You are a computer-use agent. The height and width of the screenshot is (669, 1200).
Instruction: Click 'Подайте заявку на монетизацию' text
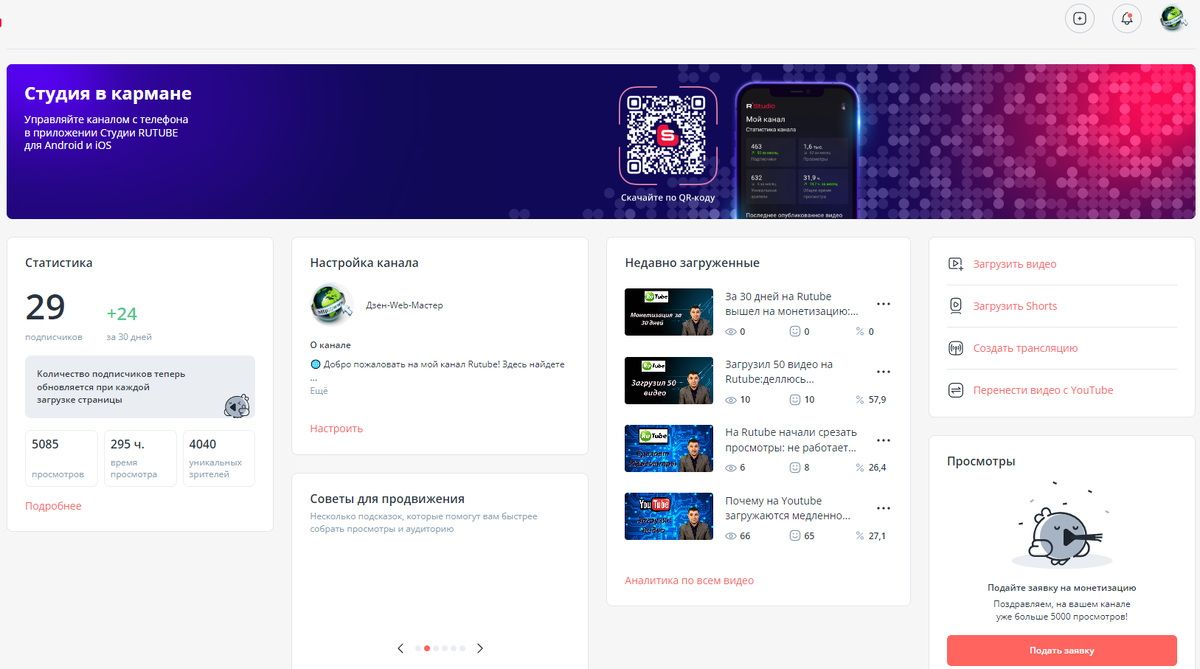[x=1061, y=588]
